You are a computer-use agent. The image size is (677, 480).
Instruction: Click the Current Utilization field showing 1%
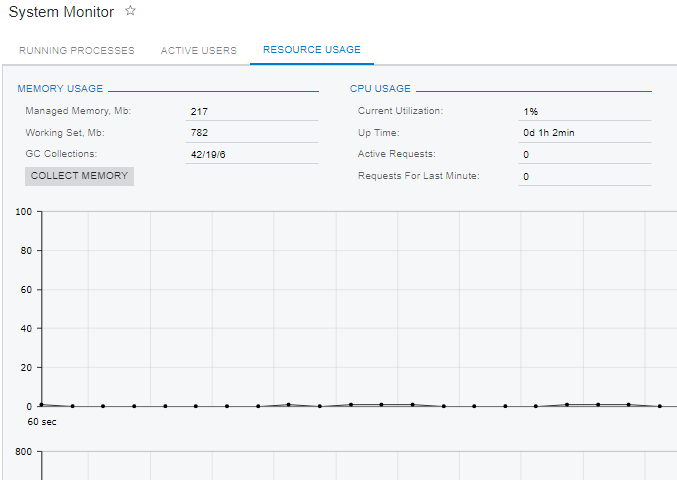pos(585,111)
